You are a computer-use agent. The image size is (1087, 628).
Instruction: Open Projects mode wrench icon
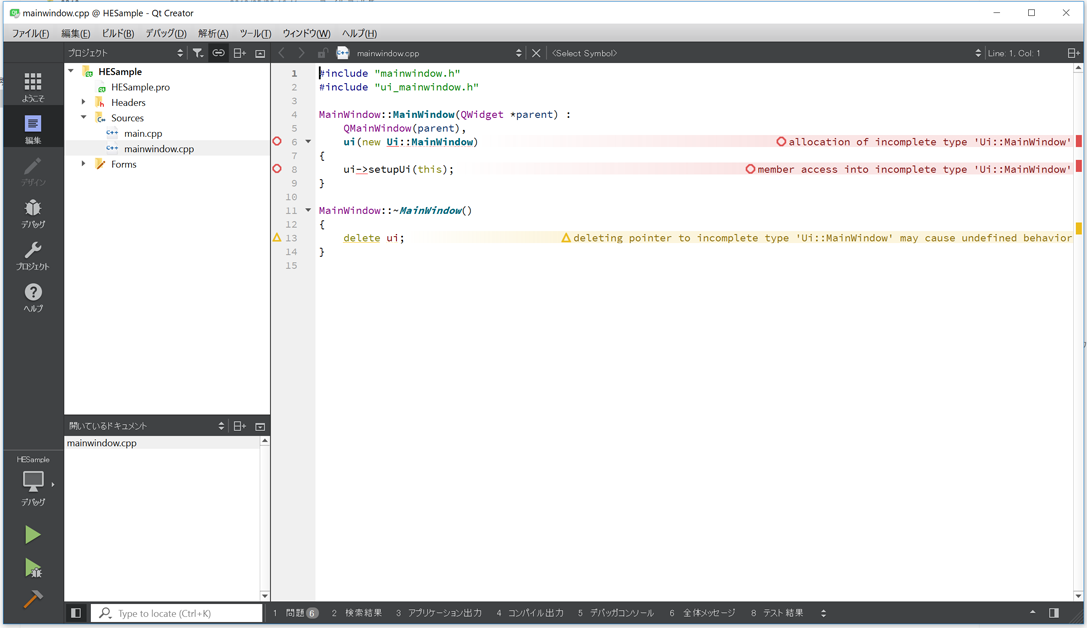point(33,255)
